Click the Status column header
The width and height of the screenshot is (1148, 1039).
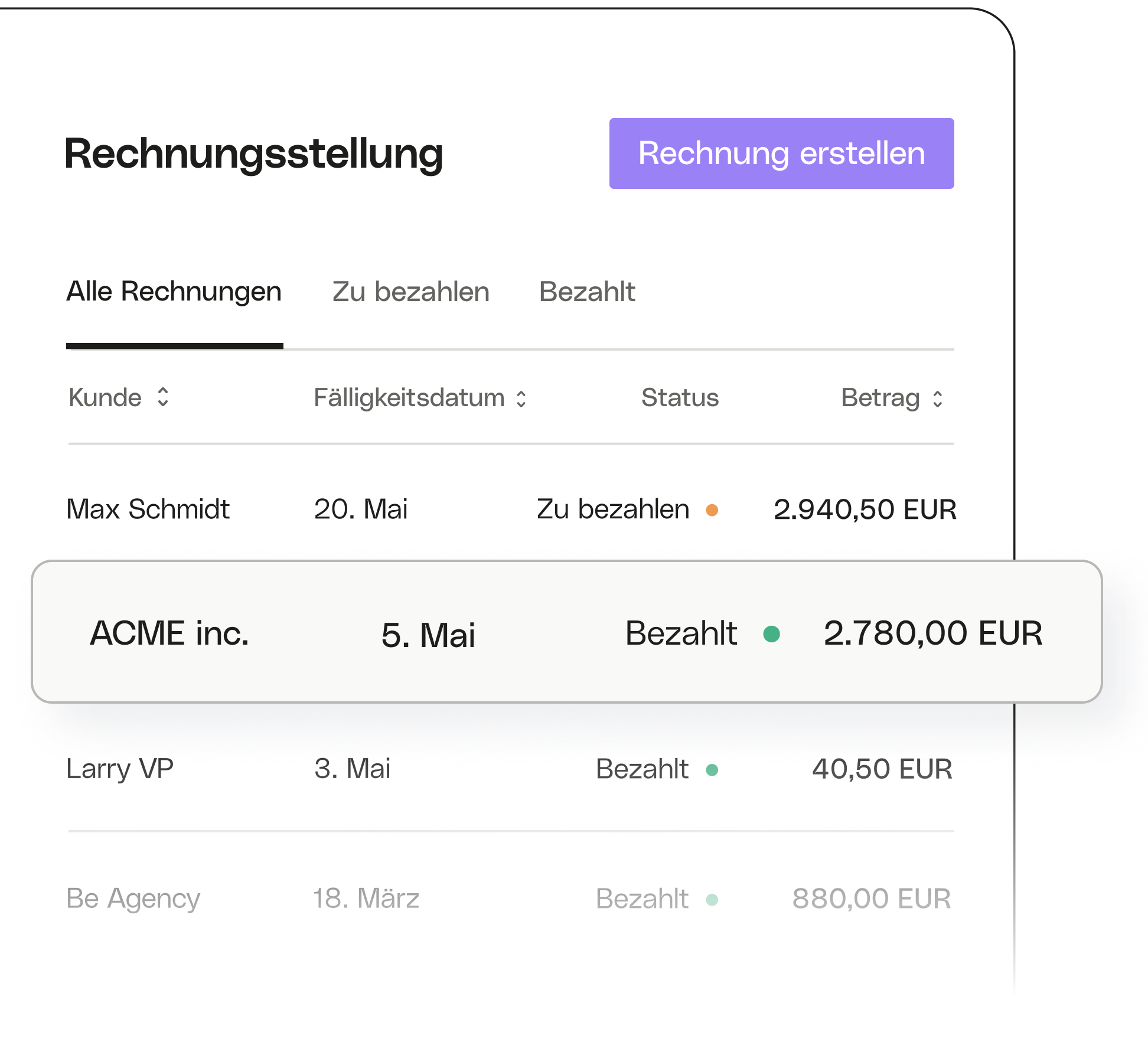pos(680,397)
